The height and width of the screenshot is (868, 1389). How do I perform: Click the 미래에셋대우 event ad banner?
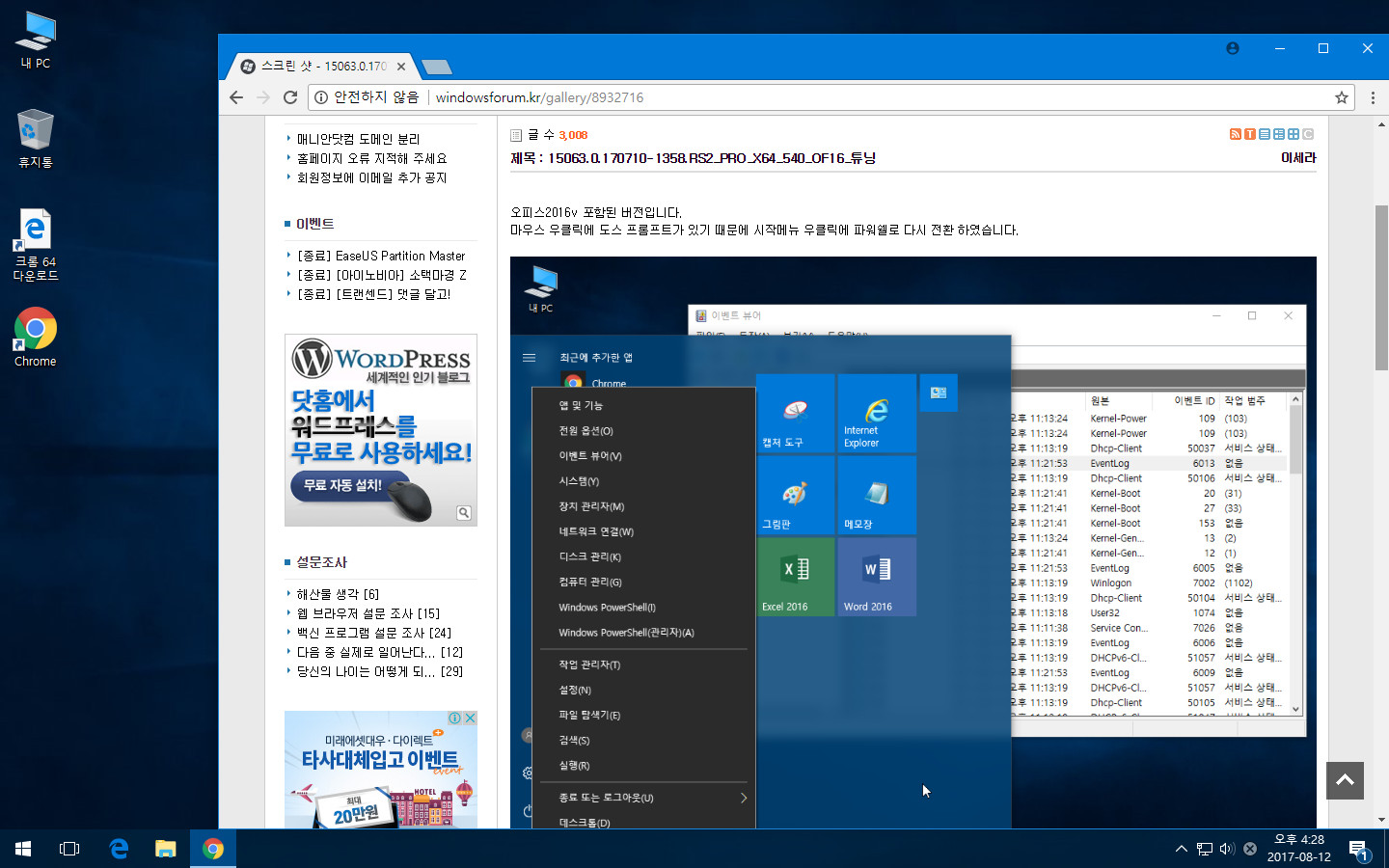pos(381,770)
